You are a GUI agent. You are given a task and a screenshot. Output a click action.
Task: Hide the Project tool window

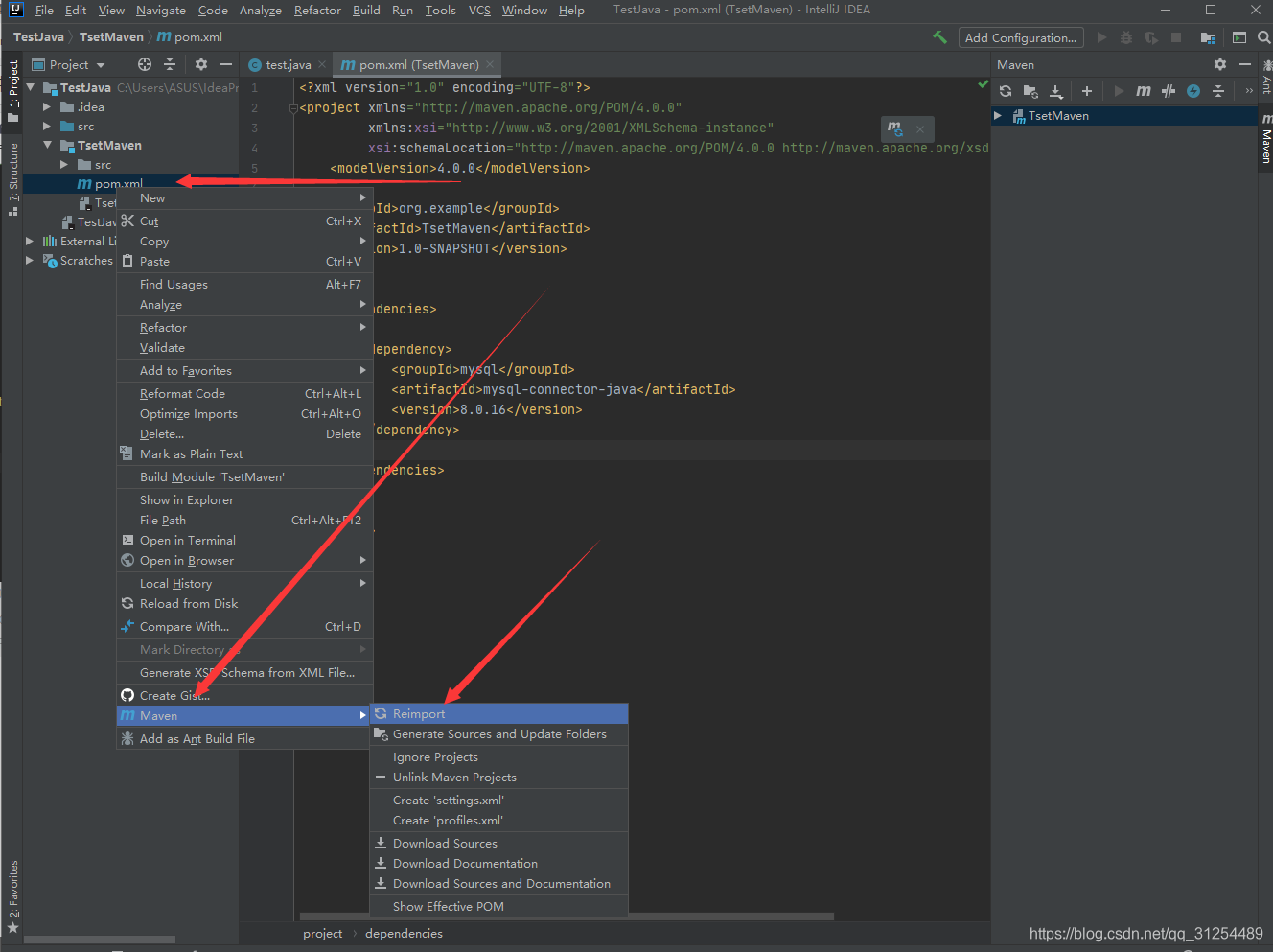pyautogui.click(x=226, y=64)
